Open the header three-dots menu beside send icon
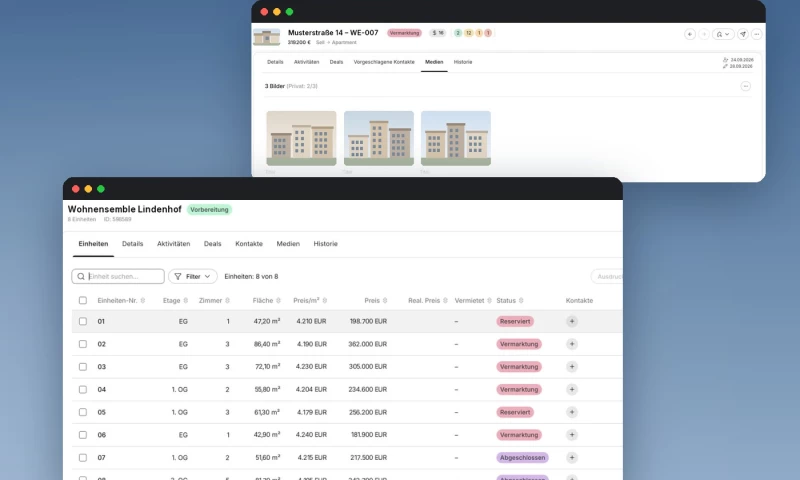Viewport: 800px width, 480px height. [x=757, y=34]
